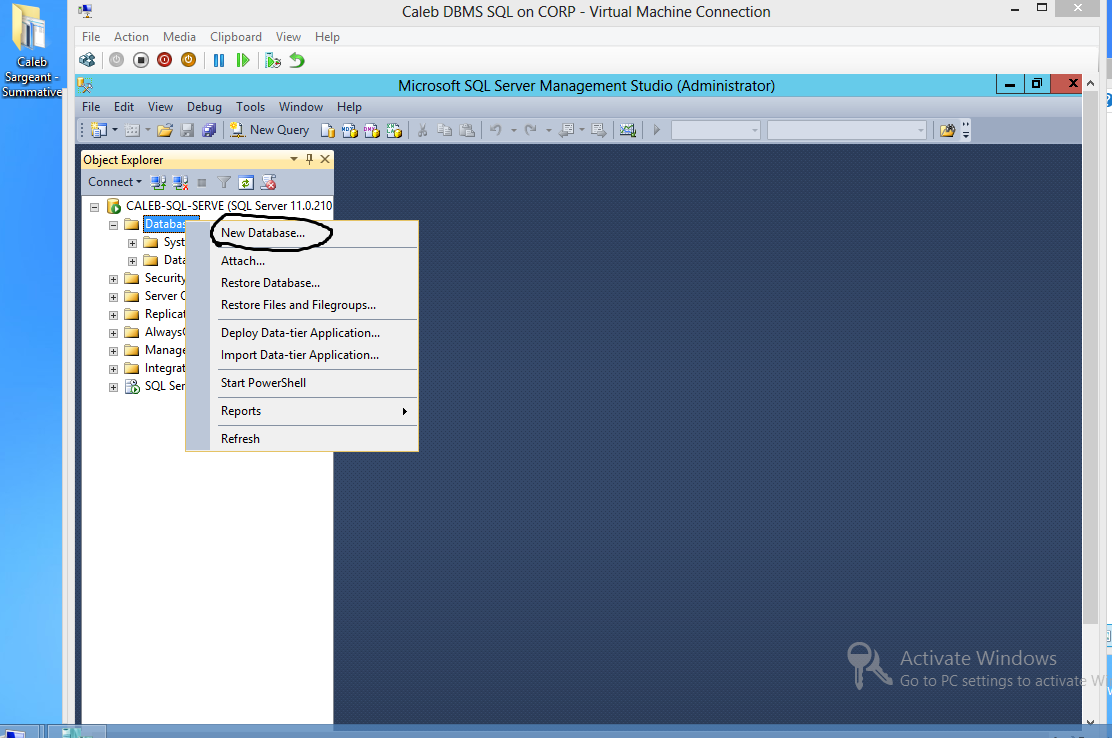The image size is (1112, 738).
Task: Collapse the CALEB-SQL-SERVE server node
Action: pos(94,207)
